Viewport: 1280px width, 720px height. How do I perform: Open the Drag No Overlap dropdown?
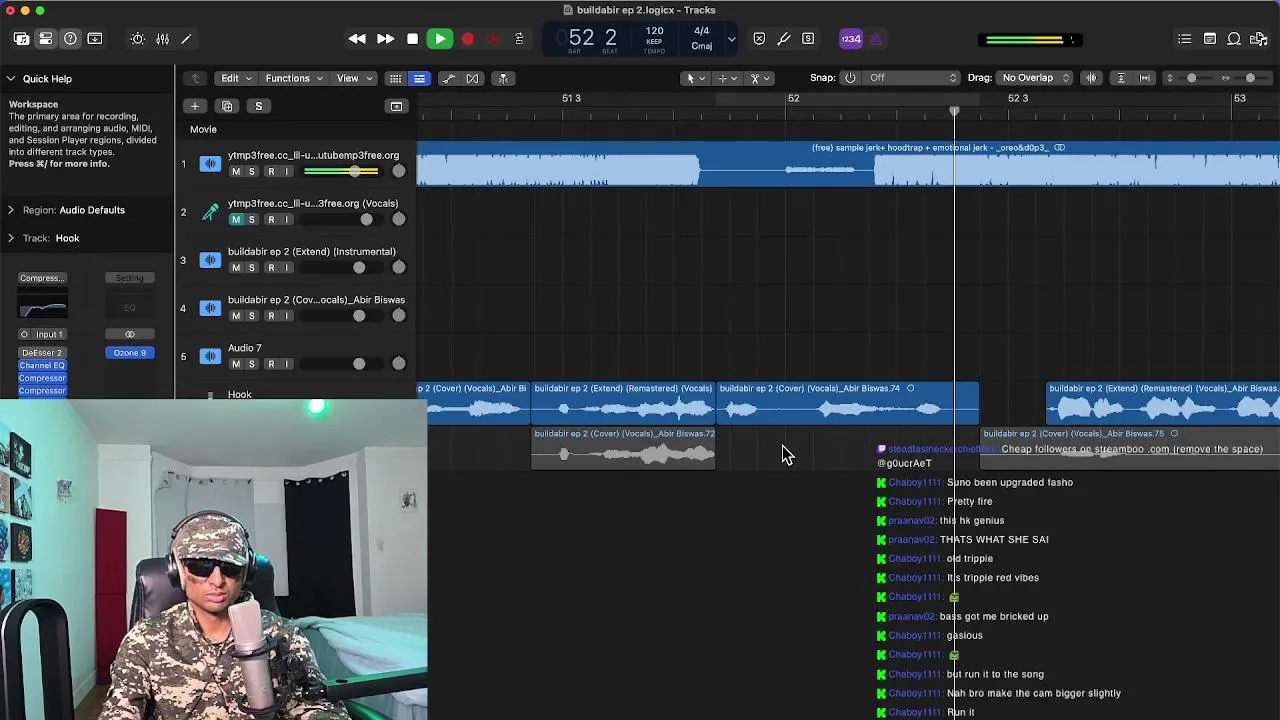(x=1035, y=78)
